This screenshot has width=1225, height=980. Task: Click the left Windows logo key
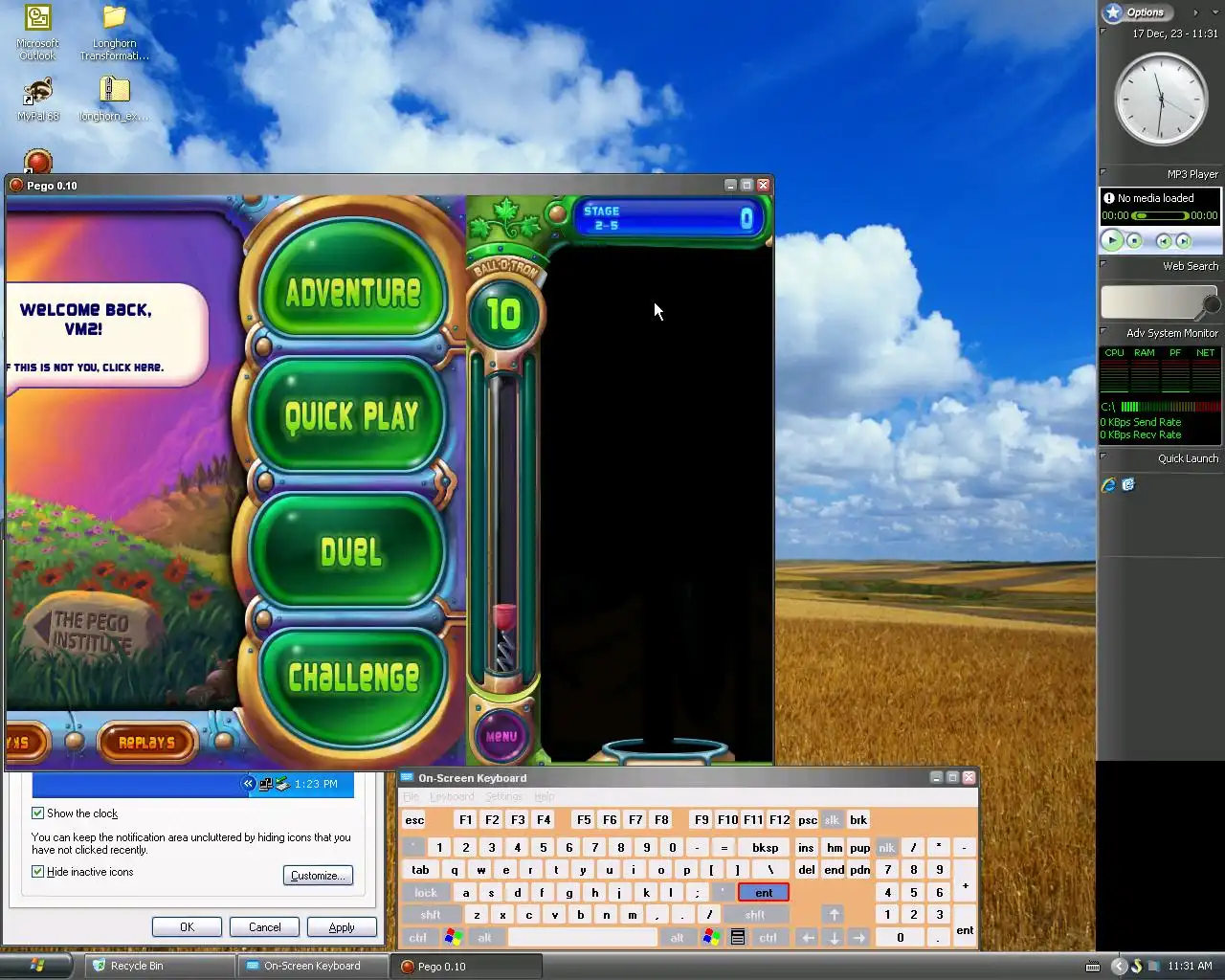click(453, 938)
